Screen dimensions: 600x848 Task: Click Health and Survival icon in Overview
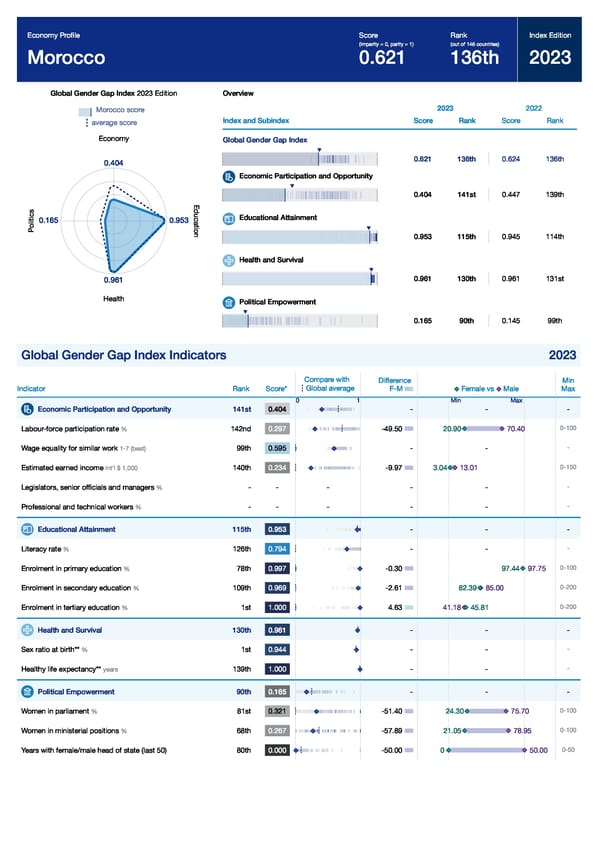229,260
